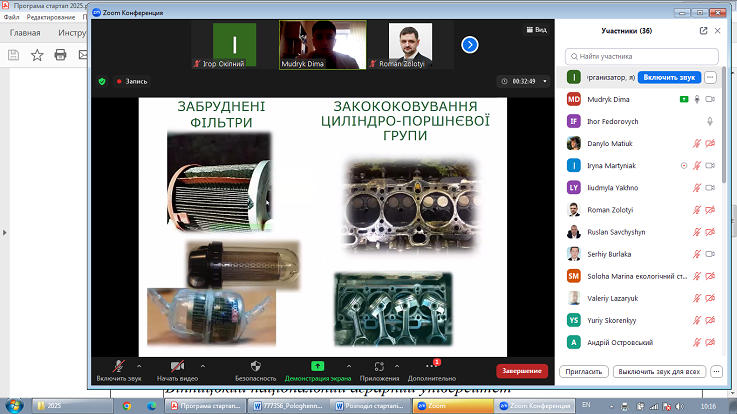Viewport: 737px width, 414px height.
Task: Open the Additional (Дополнительно) three-dots menu
Action: [431, 367]
